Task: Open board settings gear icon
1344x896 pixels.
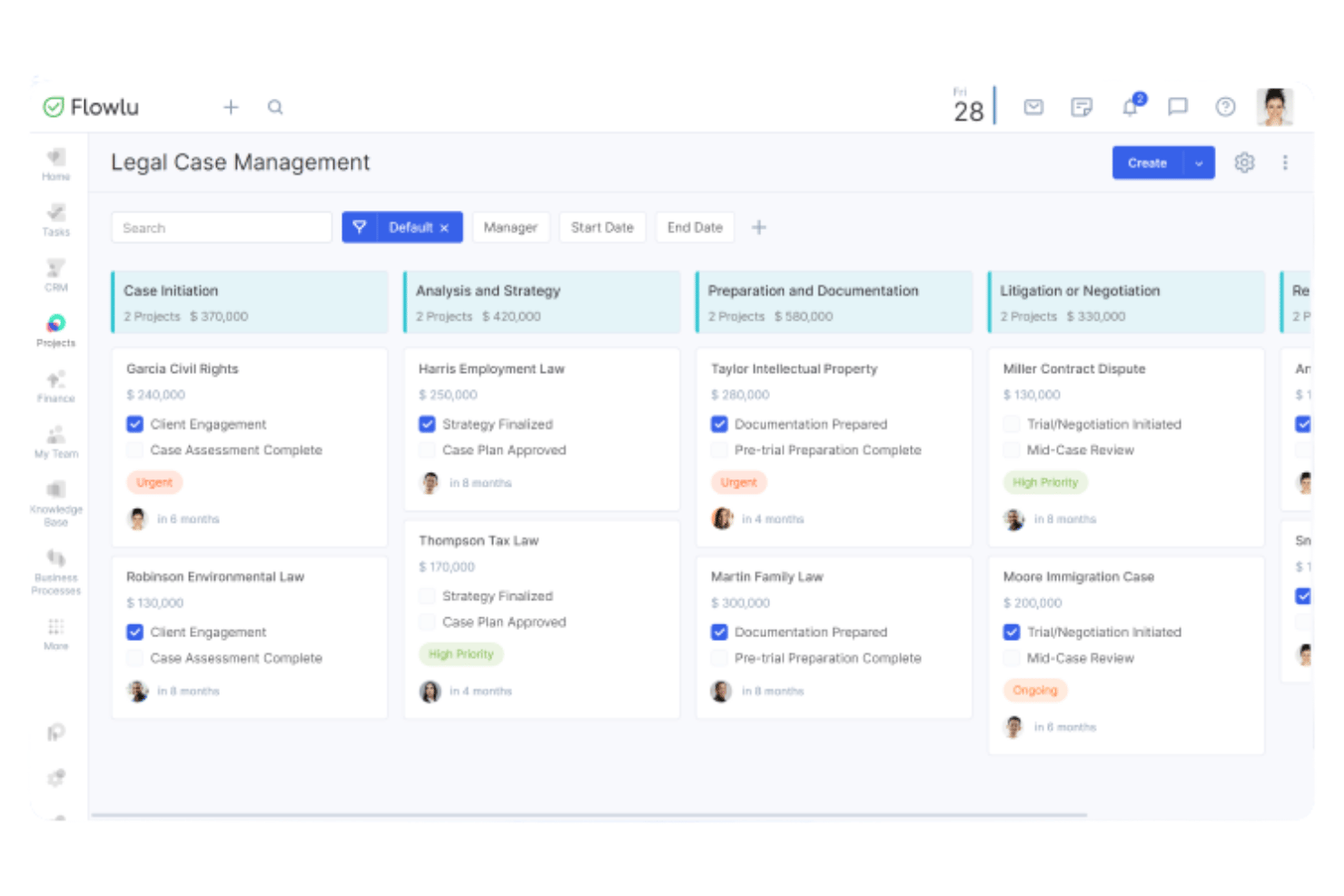Action: click(1244, 162)
